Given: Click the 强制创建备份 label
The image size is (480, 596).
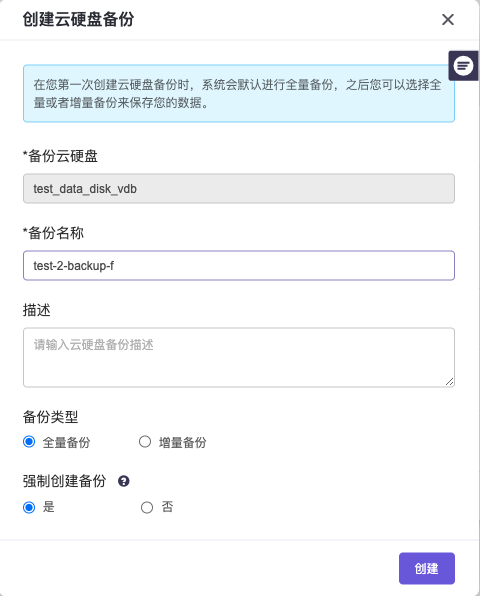Looking at the screenshot, I should pos(64,481).
